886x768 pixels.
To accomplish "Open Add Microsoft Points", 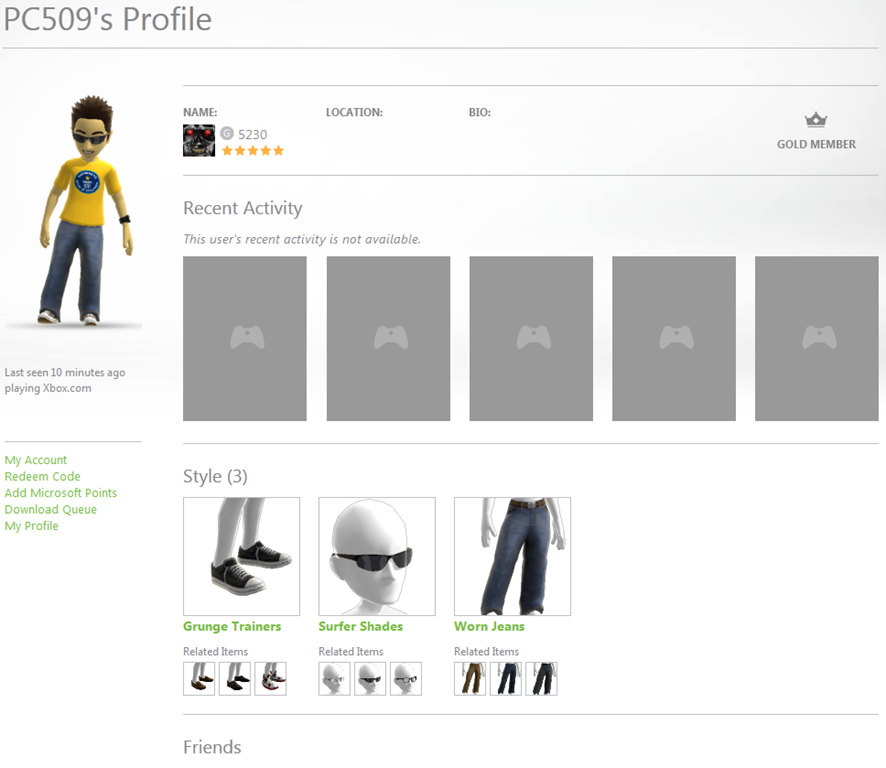I will click(61, 493).
